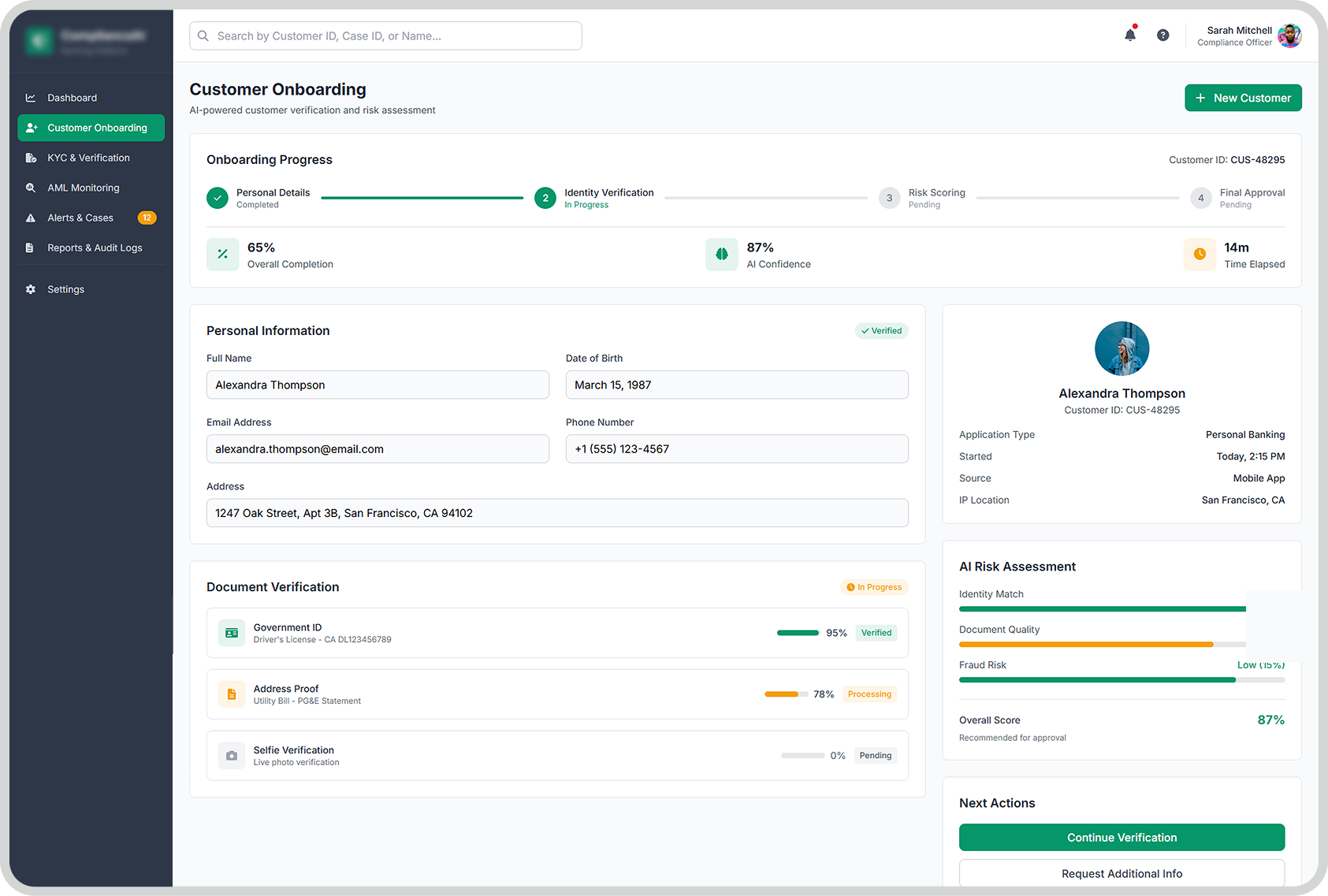Click the AI Confidence brain icon
The height and width of the screenshot is (896, 1328).
point(722,255)
